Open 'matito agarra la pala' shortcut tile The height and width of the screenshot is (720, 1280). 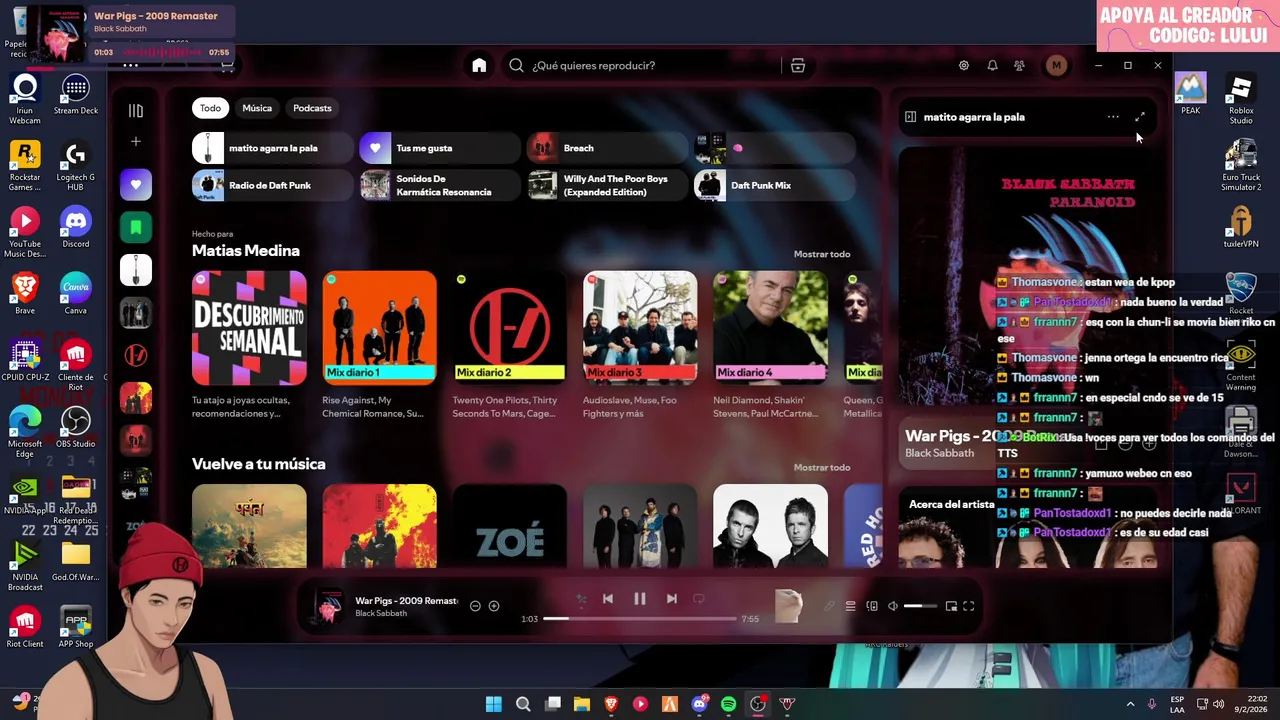[271, 148]
